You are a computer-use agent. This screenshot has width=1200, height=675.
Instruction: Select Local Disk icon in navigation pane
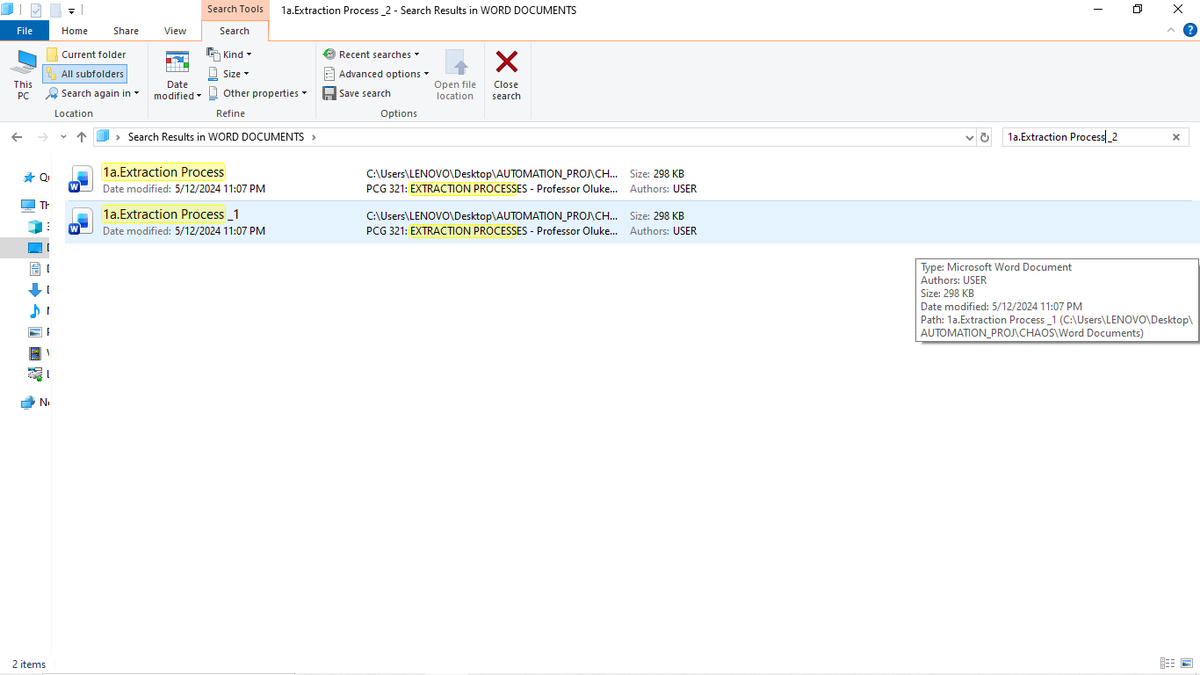(x=36, y=374)
